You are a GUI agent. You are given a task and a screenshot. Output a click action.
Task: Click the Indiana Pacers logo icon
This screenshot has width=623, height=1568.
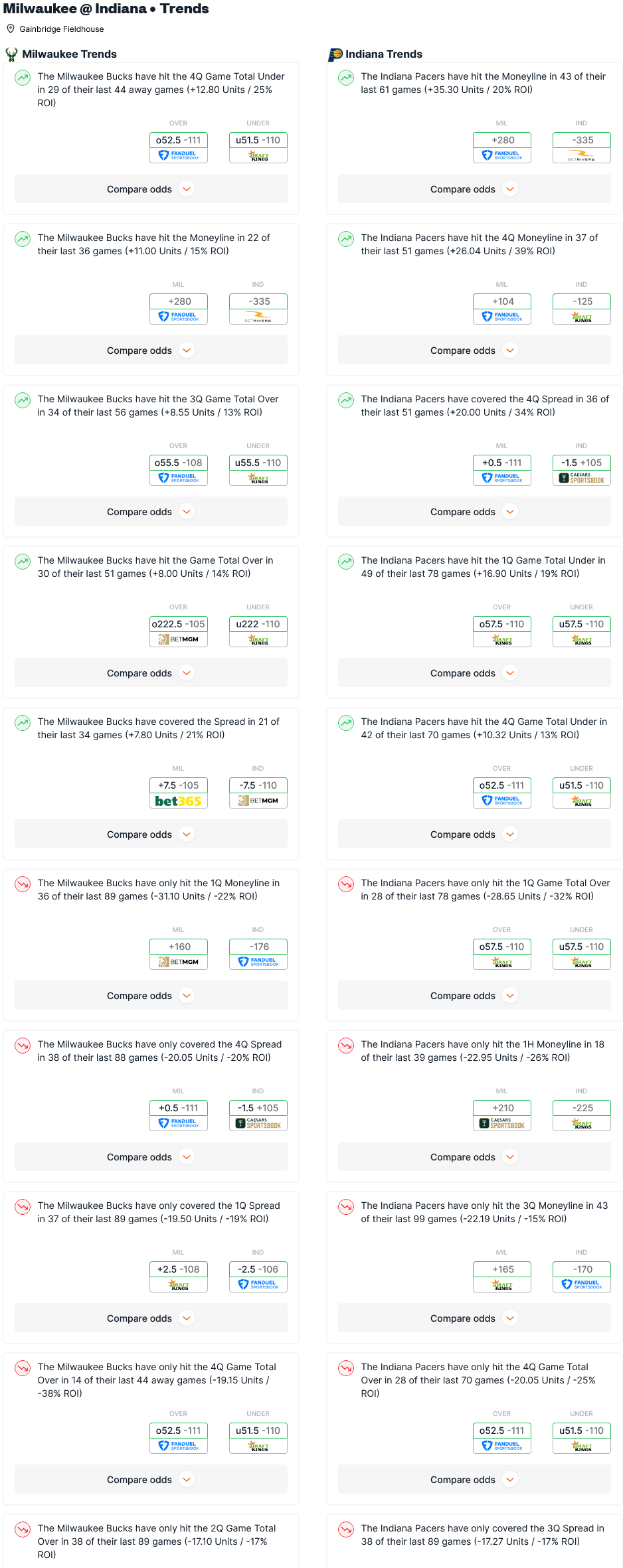[335, 54]
